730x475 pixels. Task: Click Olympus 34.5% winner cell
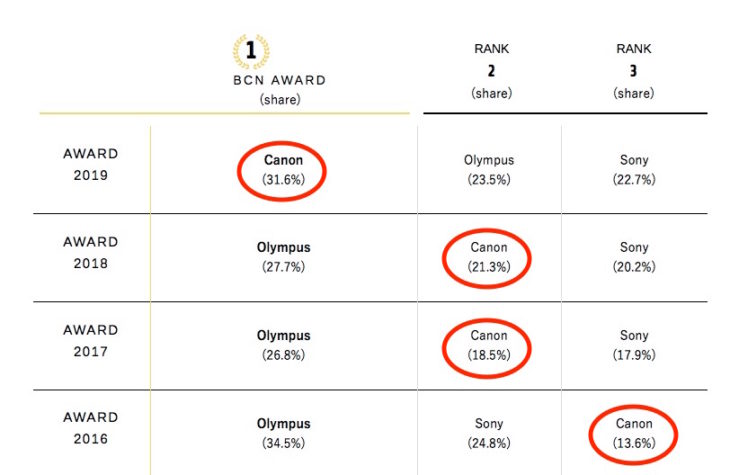pyautogui.click(x=284, y=433)
